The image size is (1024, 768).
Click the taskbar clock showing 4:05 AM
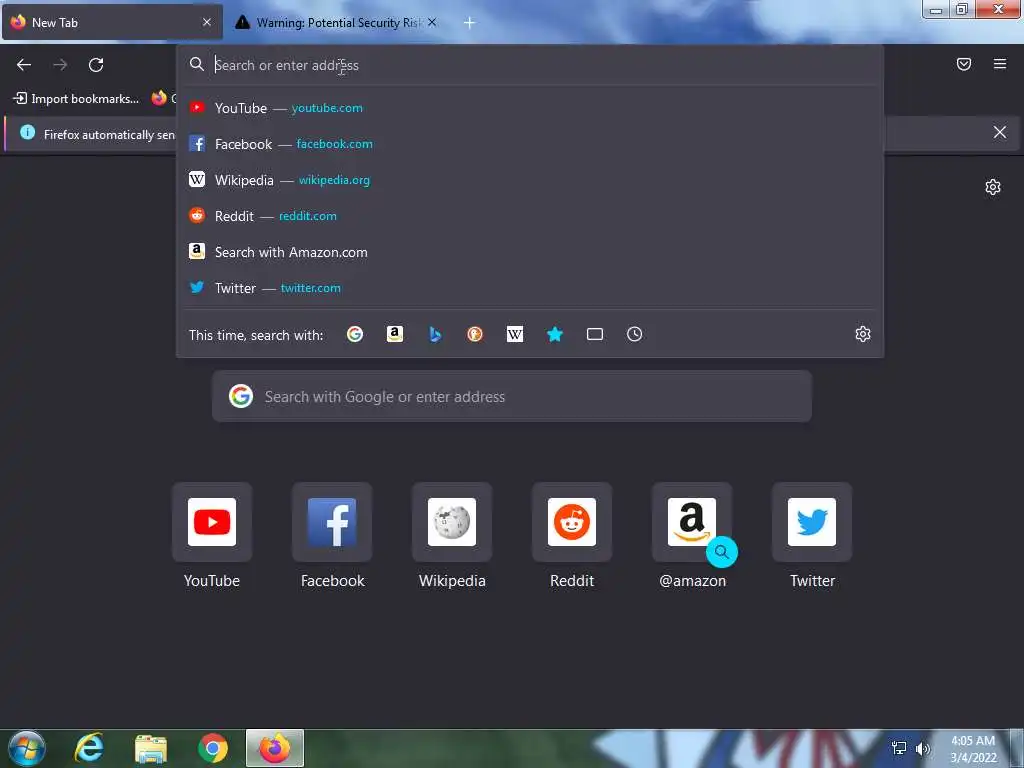click(973, 749)
